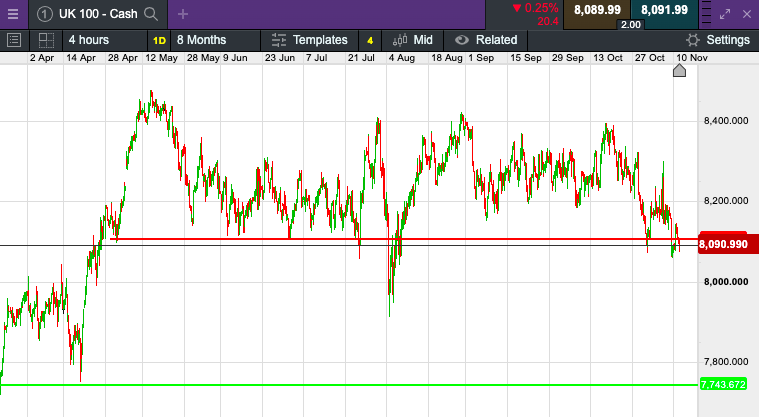Expand chart to full screen

(725, 15)
